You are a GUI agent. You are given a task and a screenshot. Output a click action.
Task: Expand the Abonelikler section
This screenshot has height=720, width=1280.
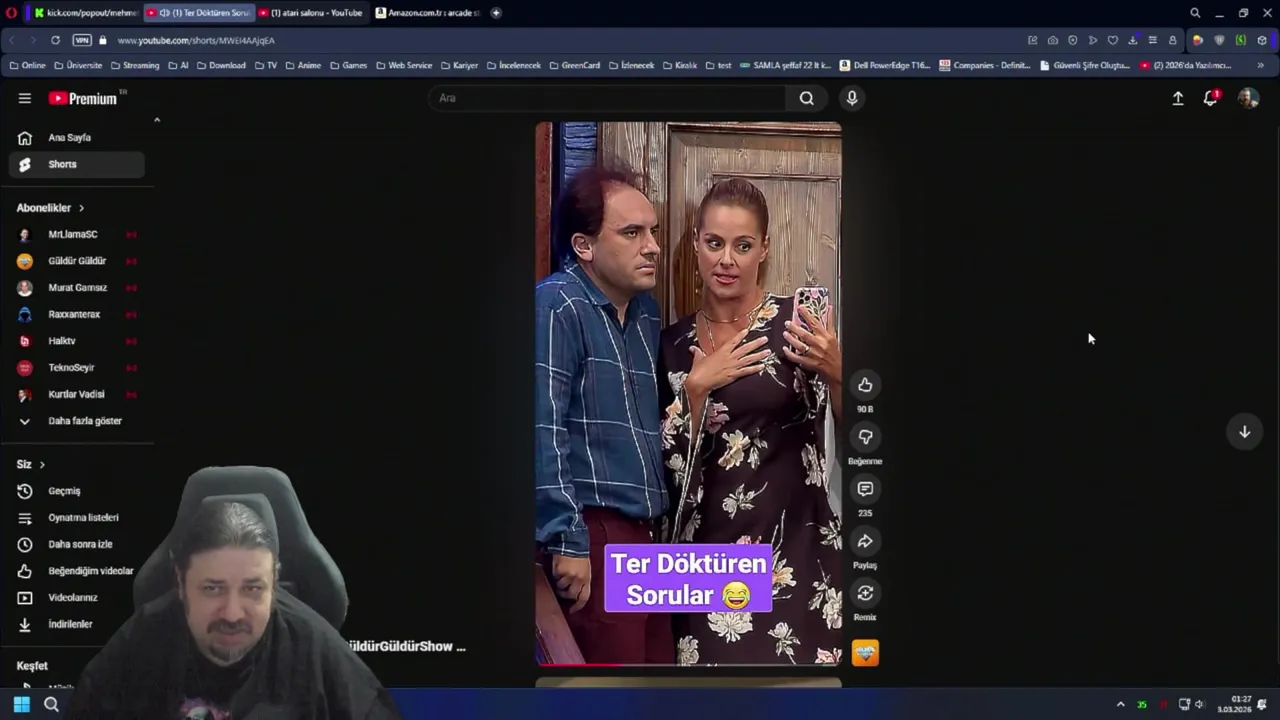tap(50, 208)
